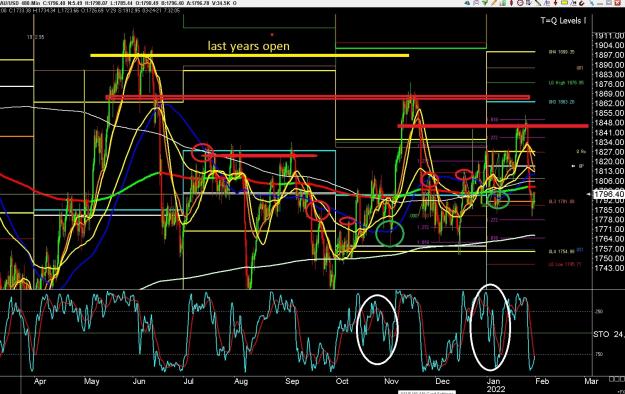Click the May label on time axis
625x394 pixels.
[x=91, y=381]
